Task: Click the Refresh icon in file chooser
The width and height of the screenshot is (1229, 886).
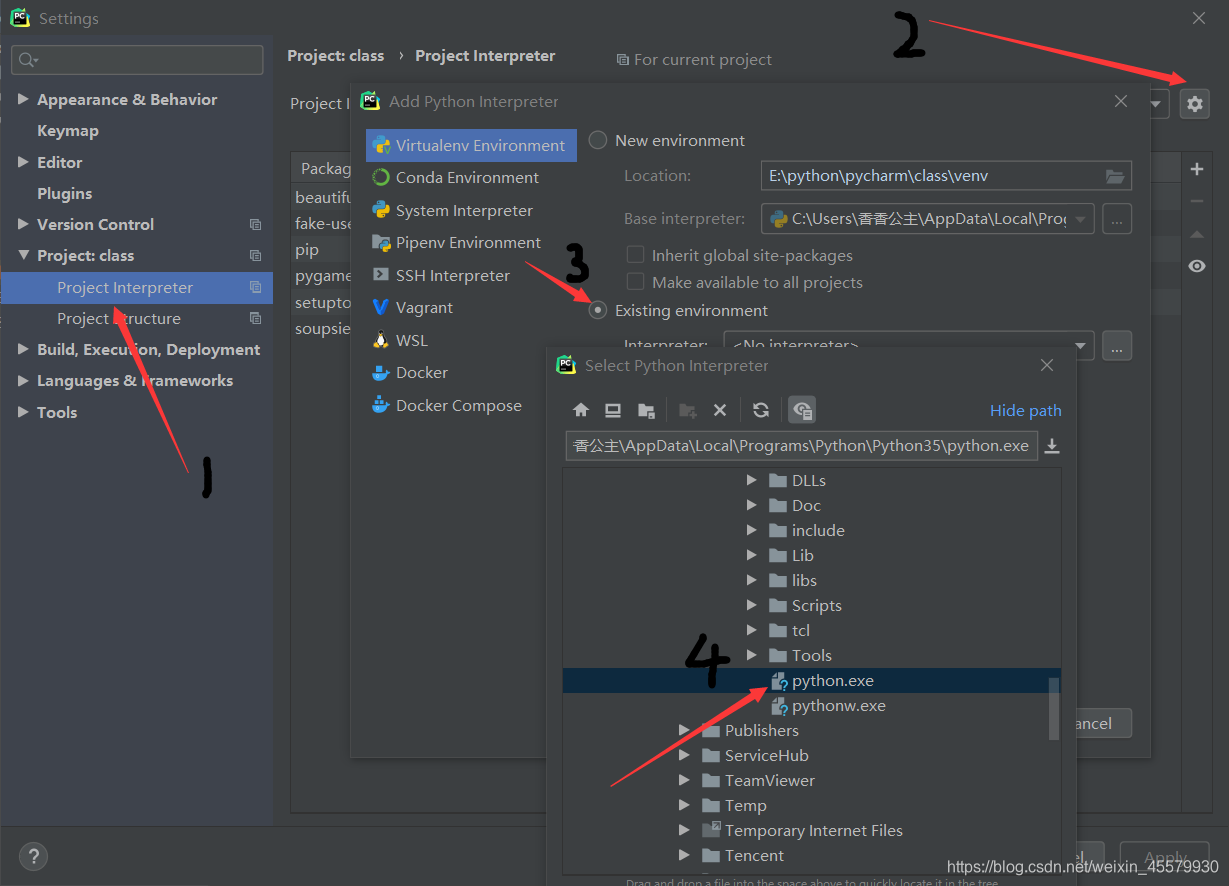Action: 761,410
